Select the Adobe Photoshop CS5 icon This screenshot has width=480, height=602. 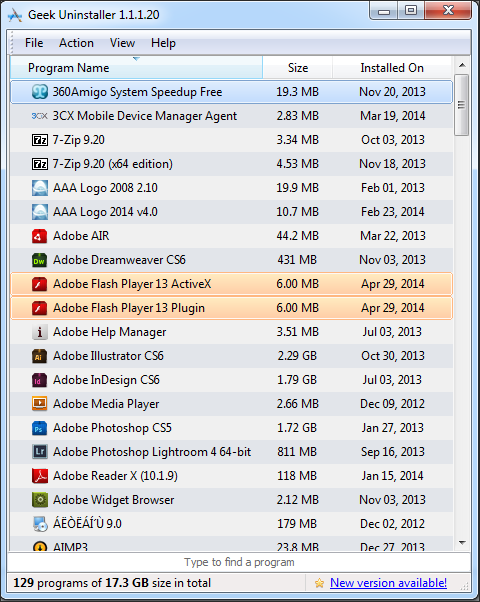(40, 428)
